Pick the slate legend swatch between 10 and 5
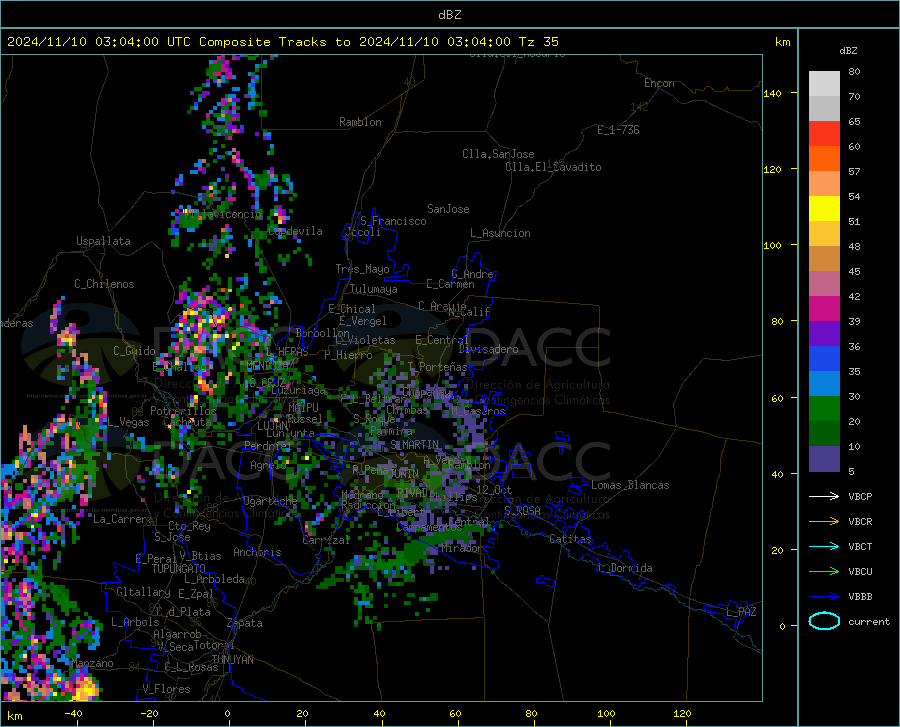The image size is (900, 727). pos(824,459)
